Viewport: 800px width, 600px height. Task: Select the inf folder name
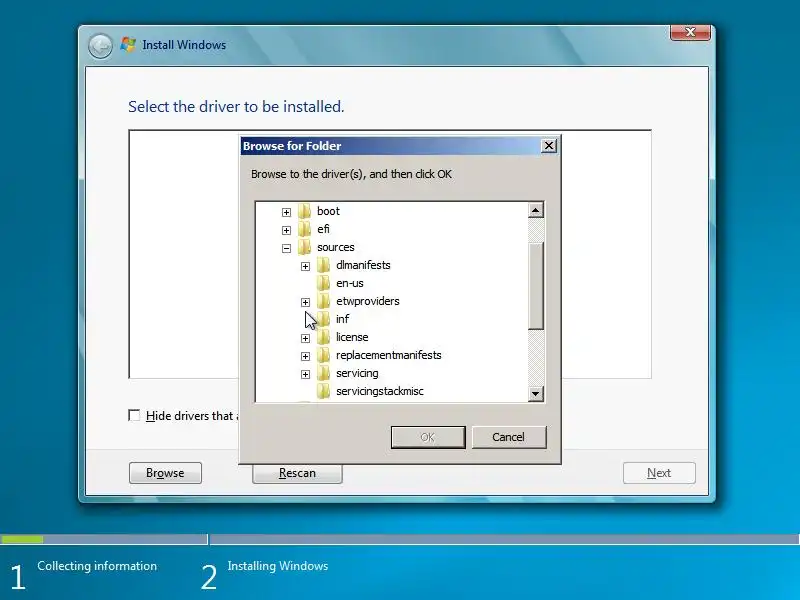(342, 319)
